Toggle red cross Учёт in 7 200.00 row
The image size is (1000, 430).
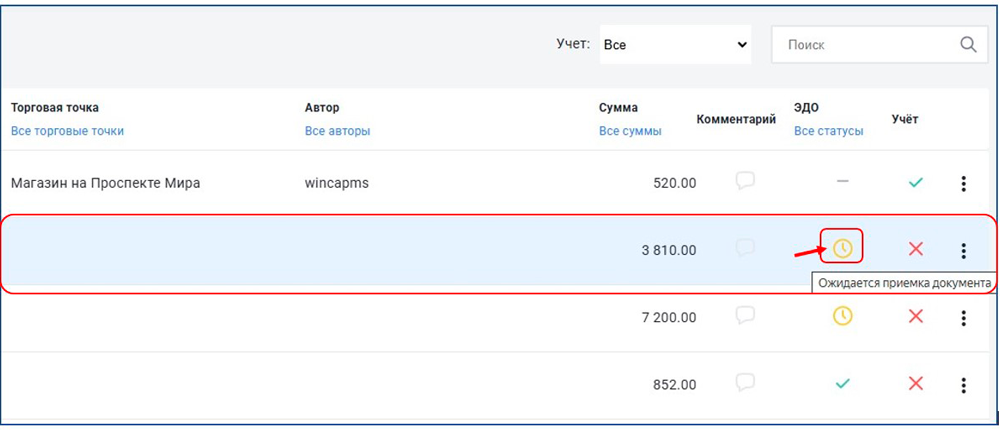click(915, 316)
